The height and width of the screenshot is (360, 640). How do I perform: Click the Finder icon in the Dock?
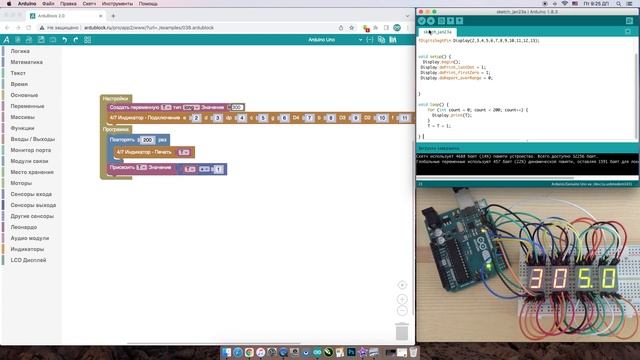pyautogui.click(x=226, y=352)
